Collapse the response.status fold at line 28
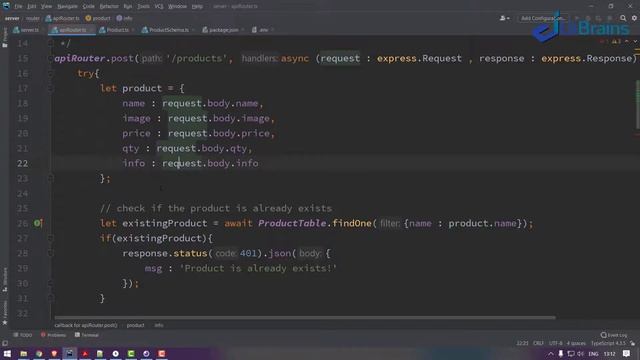Image resolution: width=640 pixels, height=360 pixels. click(x=51, y=253)
